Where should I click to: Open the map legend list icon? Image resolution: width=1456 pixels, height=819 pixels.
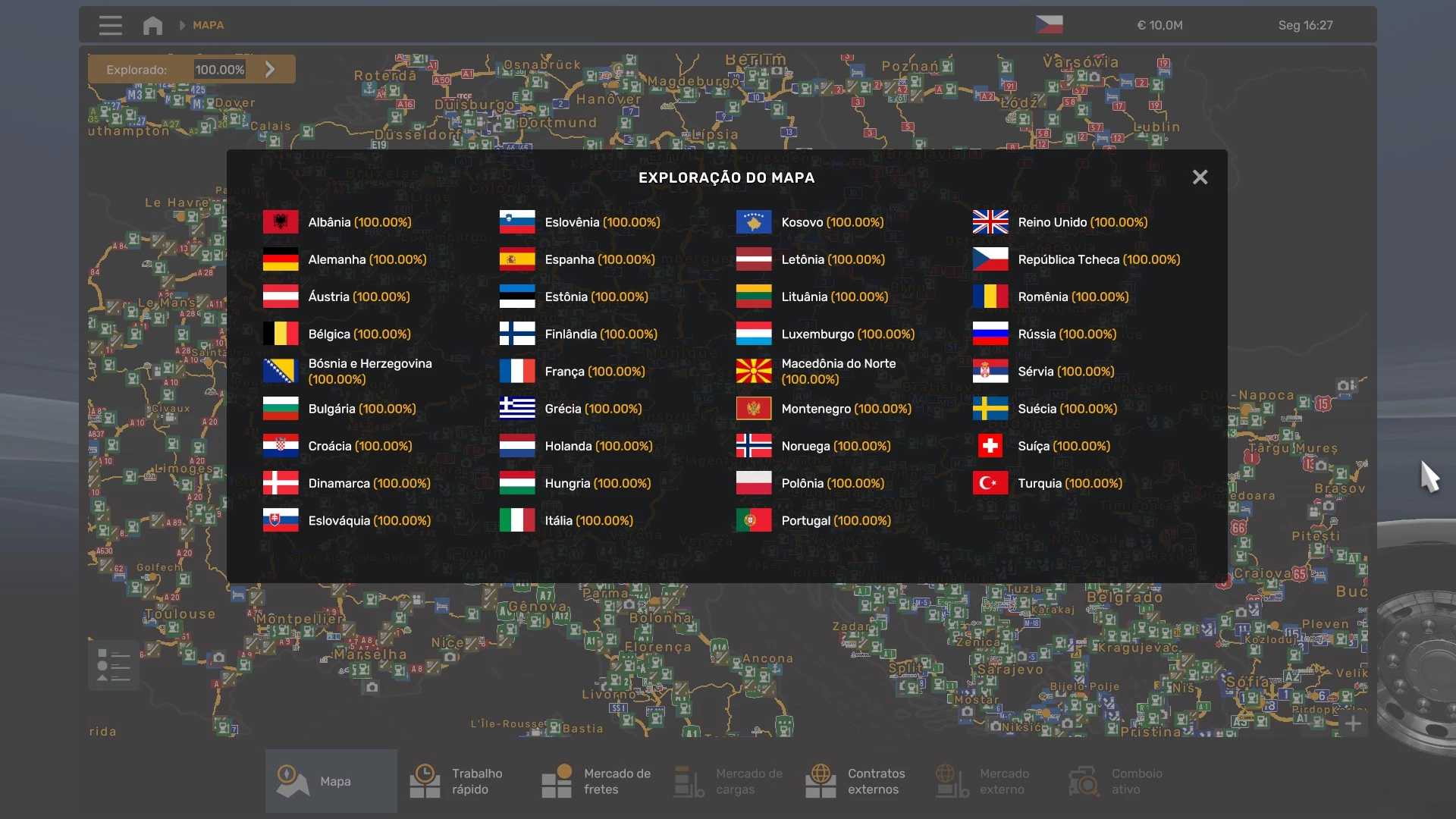click(x=114, y=666)
